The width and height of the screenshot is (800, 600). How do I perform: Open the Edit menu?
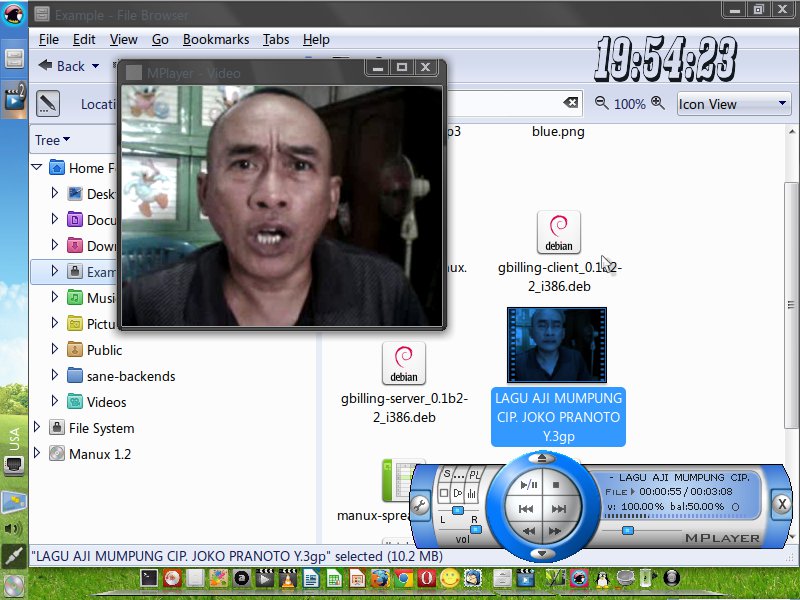point(84,39)
